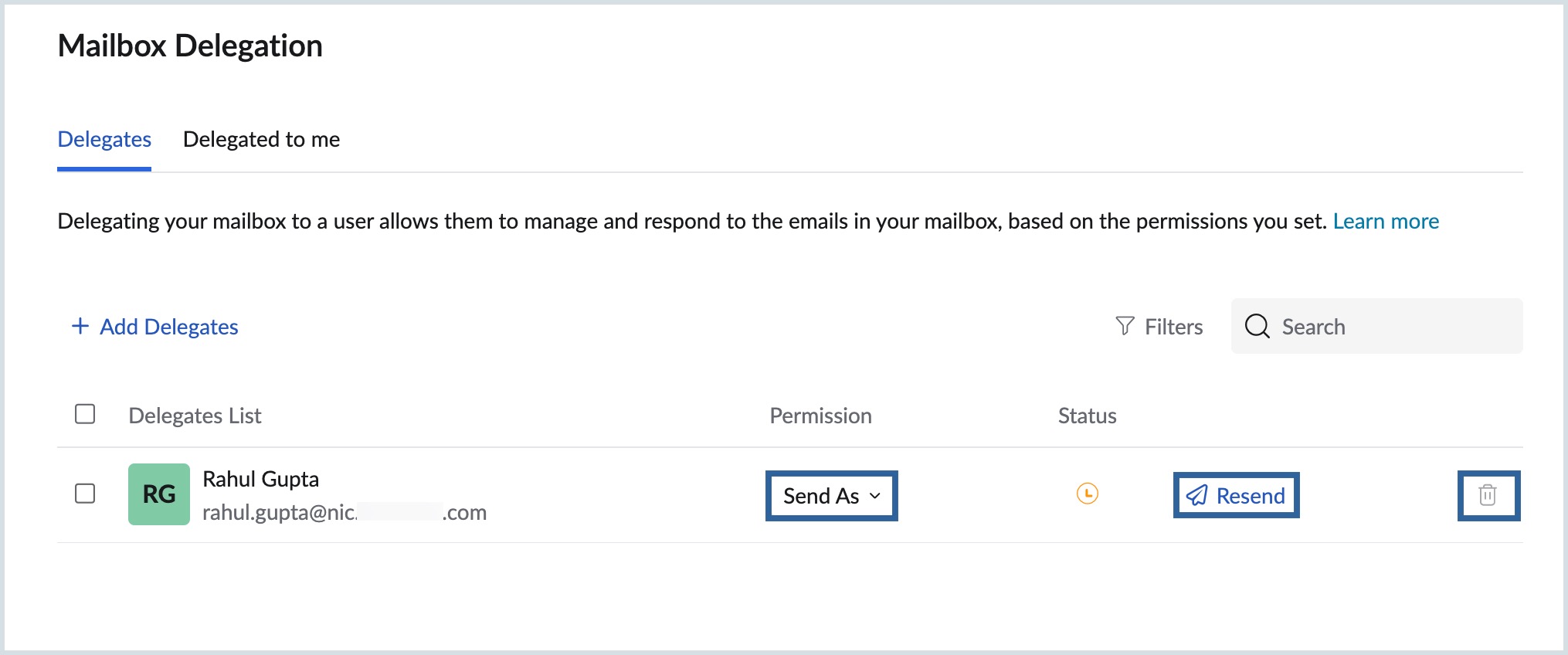This screenshot has width=1568, height=655.
Task: Click the paper plane icon beside Resend
Action: pyautogui.click(x=1196, y=495)
